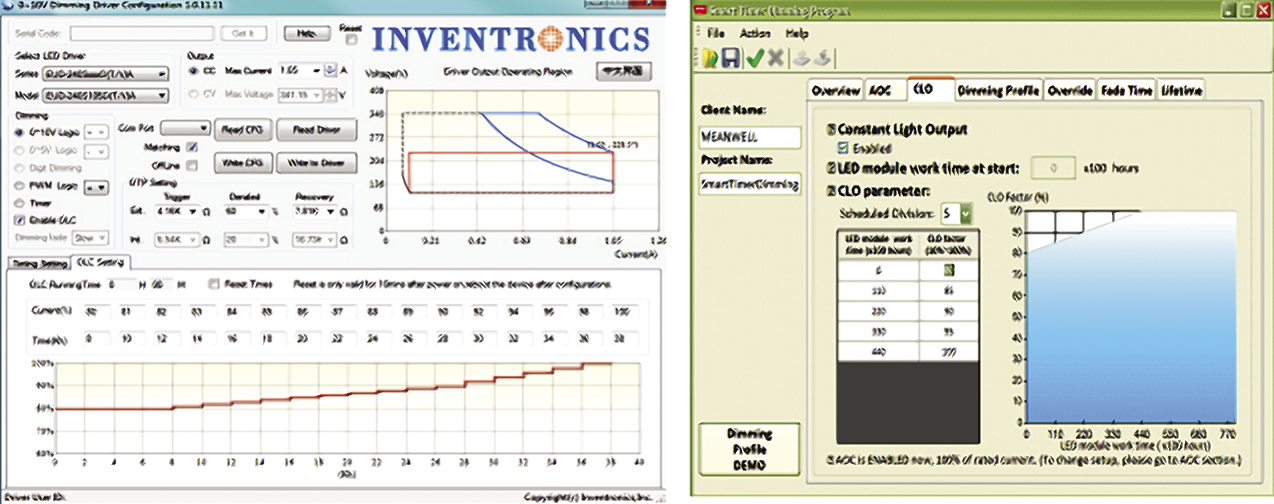Viewport: 1274px width, 504px height.
Task: Click the gray X cancel toolbar icon
Action: click(775, 59)
